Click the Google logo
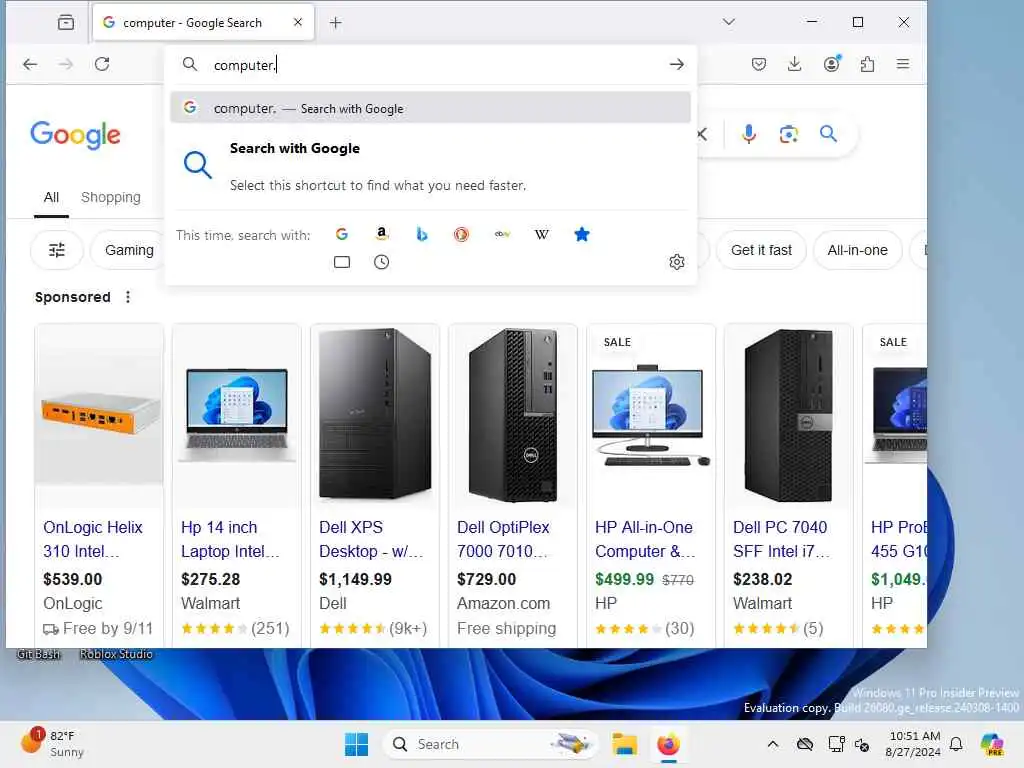The width and height of the screenshot is (1024, 768). pyautogui.click(x=75, y=135)
